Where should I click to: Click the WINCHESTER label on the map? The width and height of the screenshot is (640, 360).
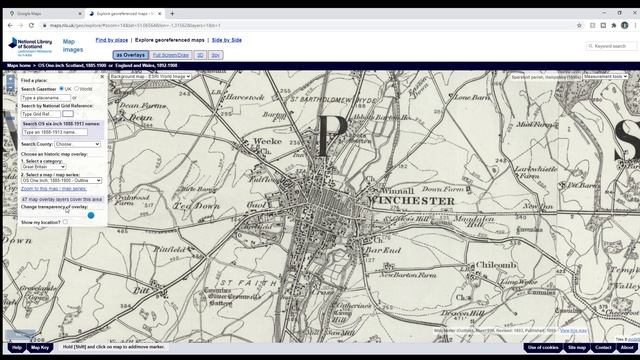[x=411, y=201]
